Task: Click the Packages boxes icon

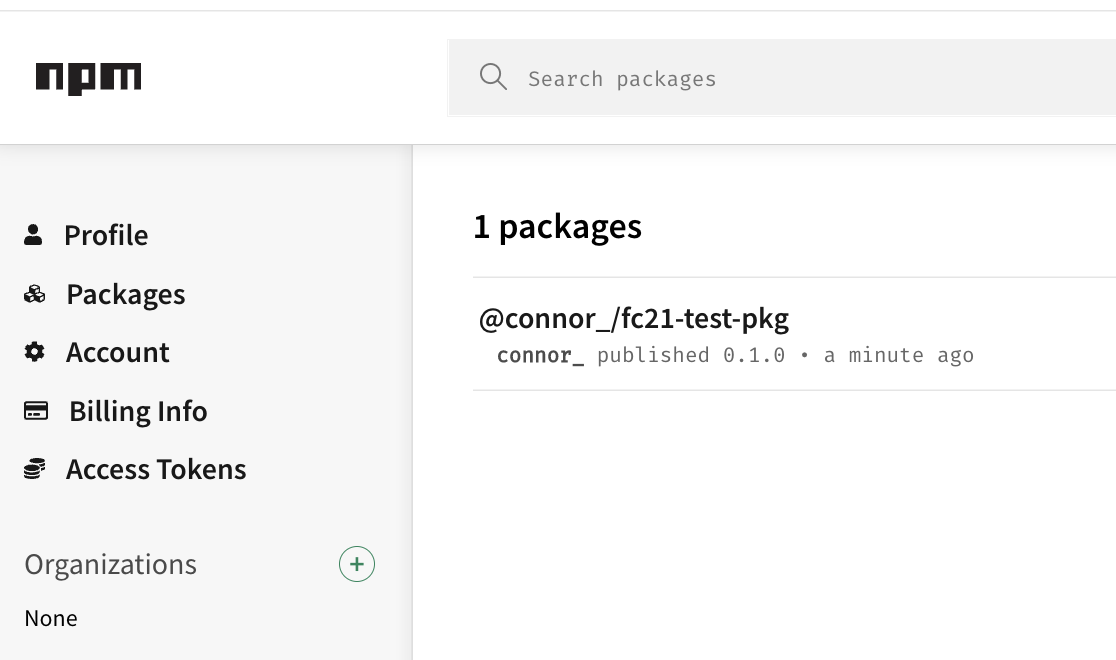Action: coord(35,294)
